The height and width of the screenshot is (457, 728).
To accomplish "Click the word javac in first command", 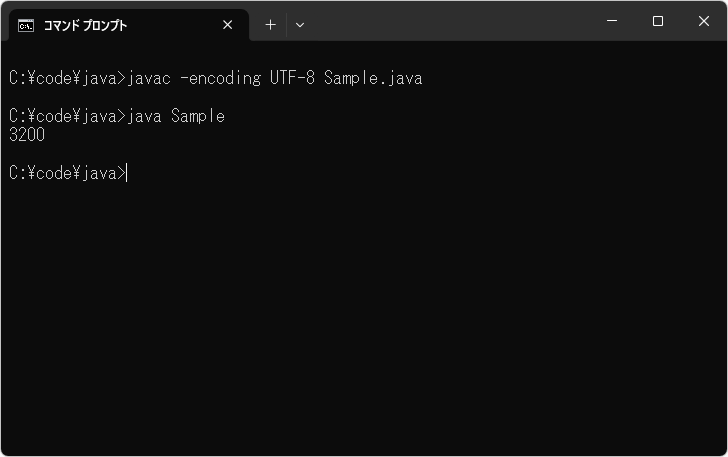I will 150,78.
